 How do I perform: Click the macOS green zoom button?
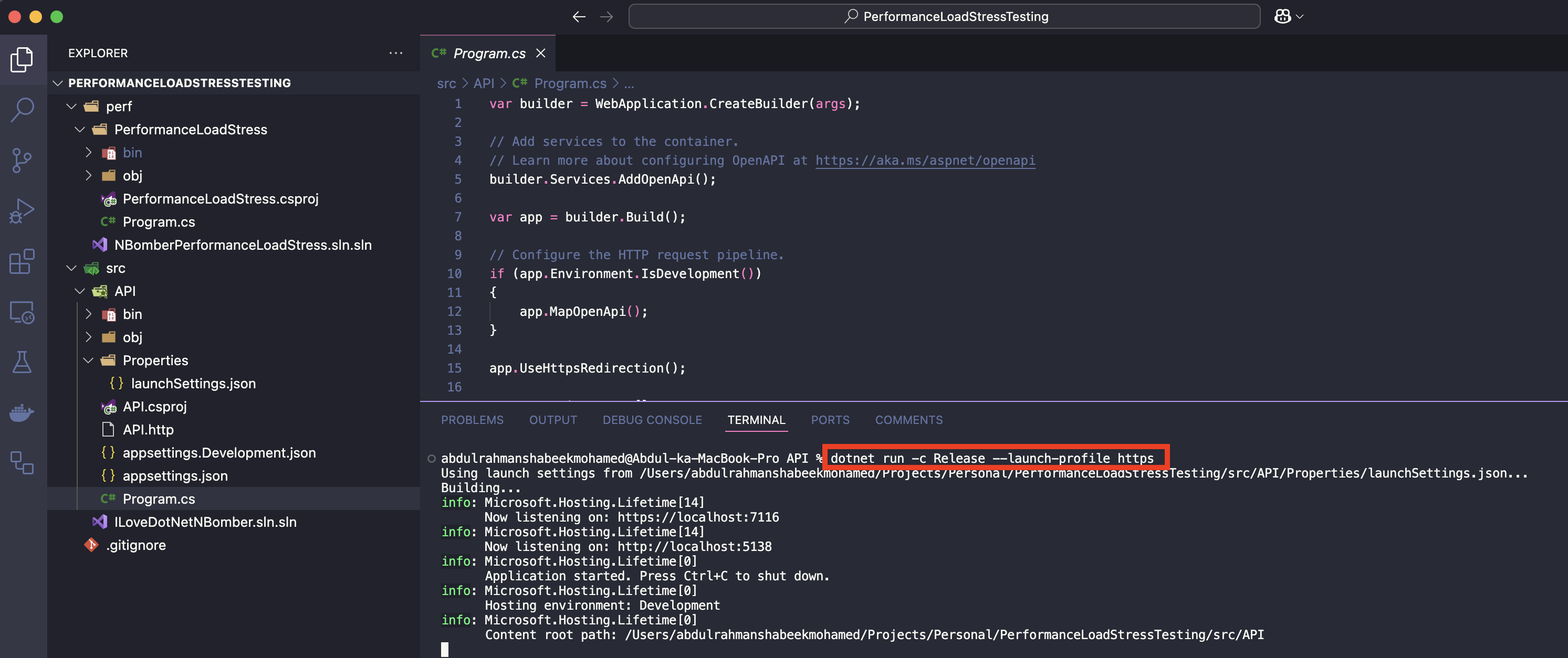click(x=57, y=16)
